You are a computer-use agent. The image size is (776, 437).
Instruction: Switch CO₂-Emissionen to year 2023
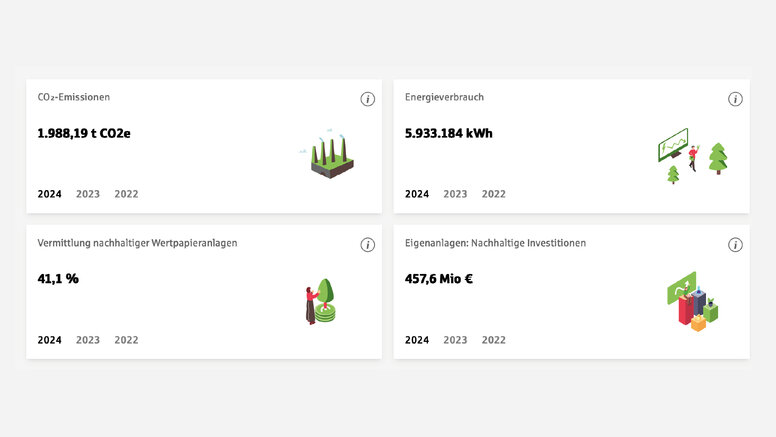[88, 194]
